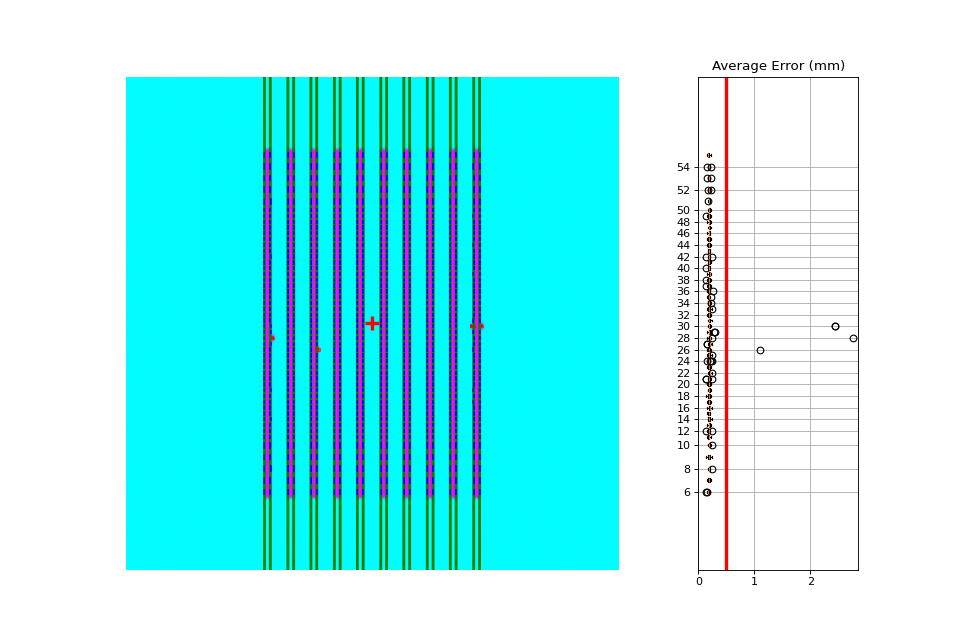Click the x-axis tick label 1
The height and width of the screenshot is (640, 960).
pos(754,581)
